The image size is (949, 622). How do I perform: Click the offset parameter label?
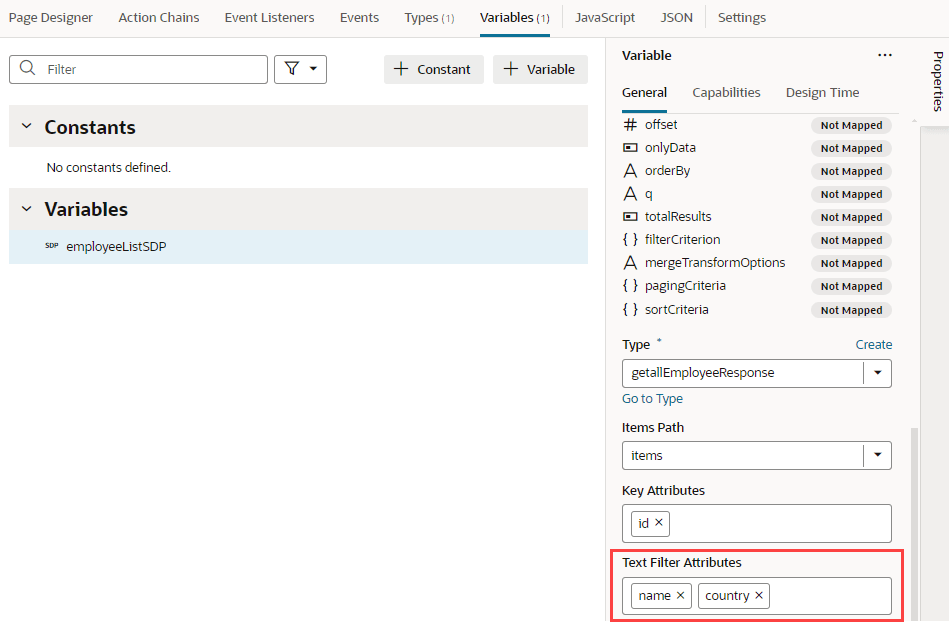661,125
